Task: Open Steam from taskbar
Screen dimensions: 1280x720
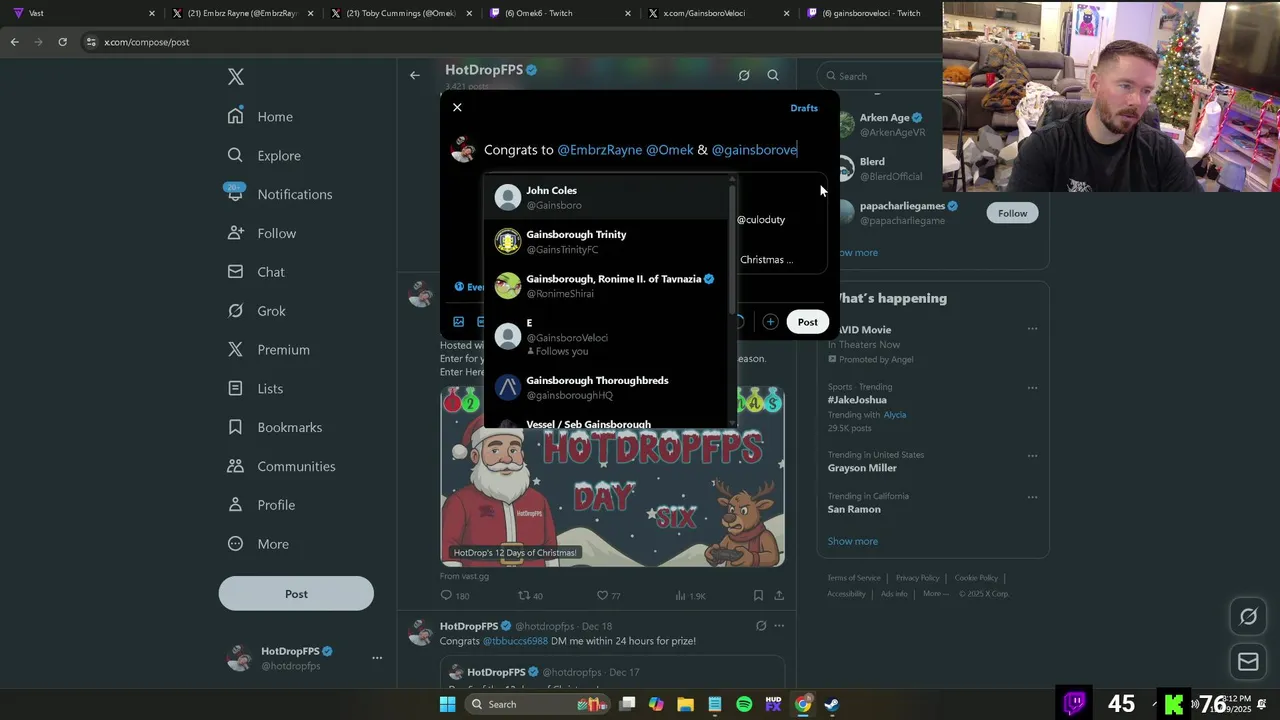Action: point(831,704)
